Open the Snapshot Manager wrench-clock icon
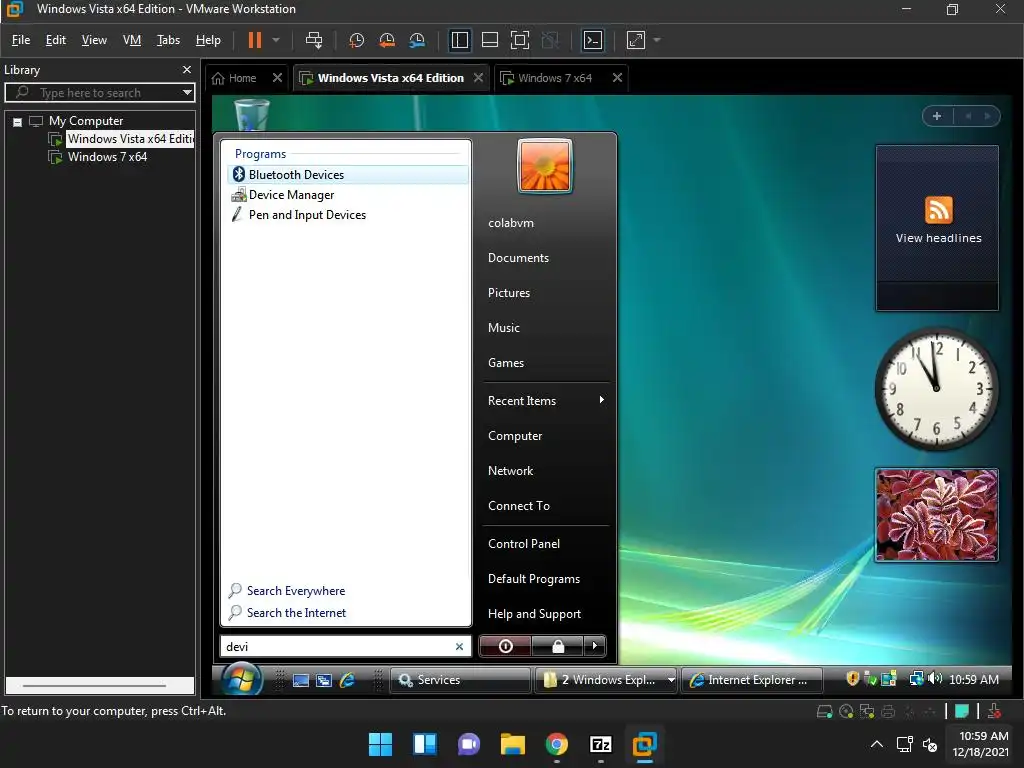 pyautogui.click(x=417, y=40)
